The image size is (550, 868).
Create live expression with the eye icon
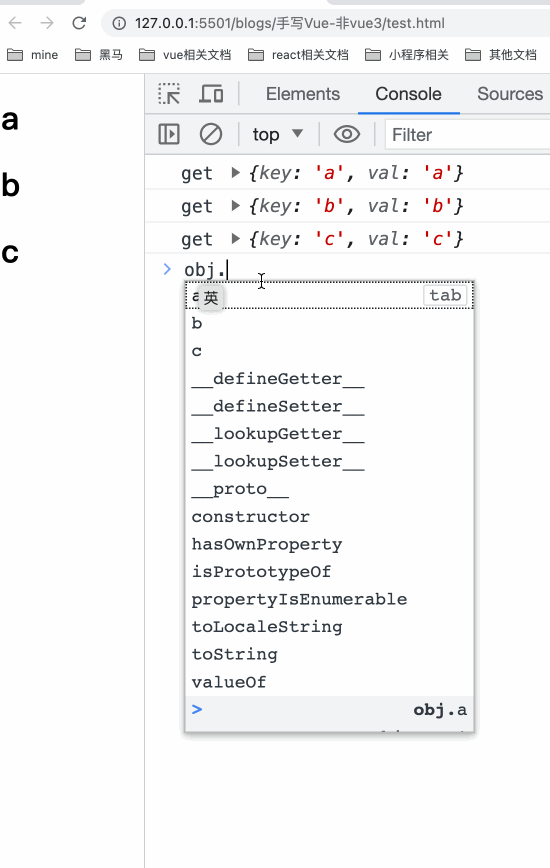347,134
